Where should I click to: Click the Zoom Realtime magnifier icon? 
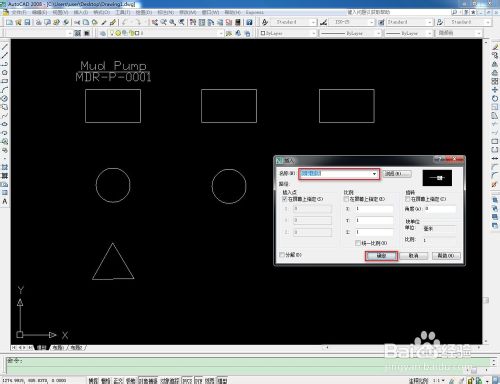pyautogui.click(x=163, y=22)
